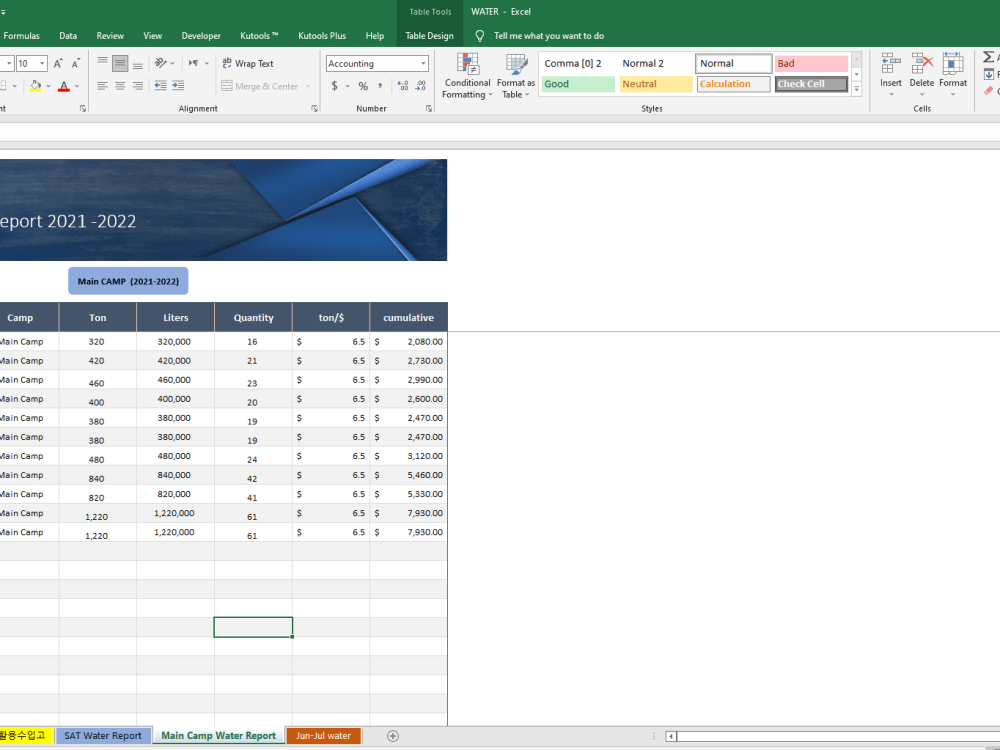
Task: Apply the accounting dollar format
Action: (334, 85)
